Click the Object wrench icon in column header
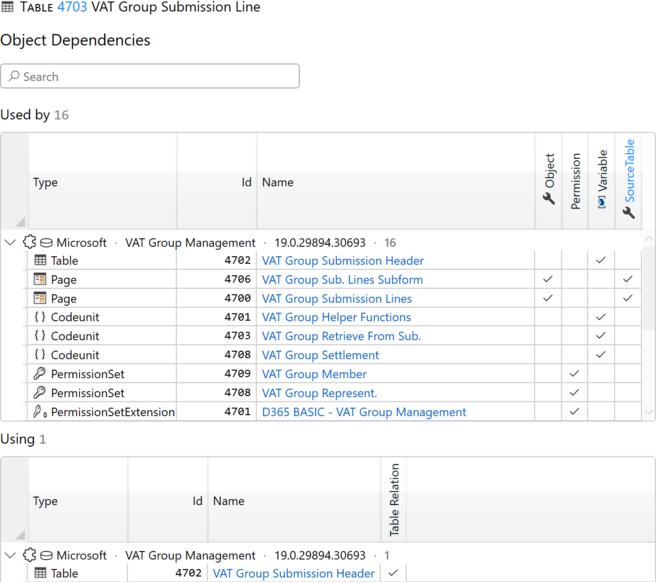 [x=549, y=198]
